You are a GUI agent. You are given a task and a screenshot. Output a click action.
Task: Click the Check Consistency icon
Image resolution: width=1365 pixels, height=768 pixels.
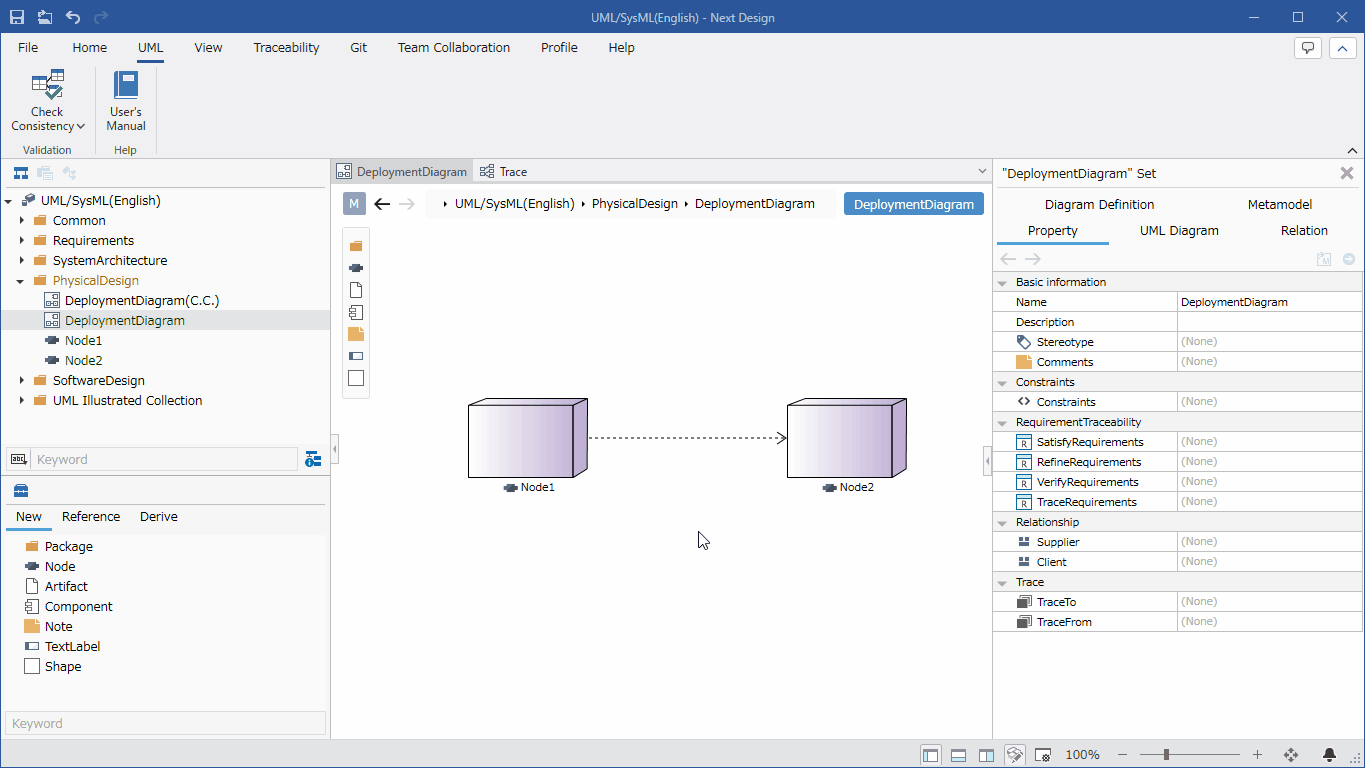pyautogui.click(x=47, y=84)
